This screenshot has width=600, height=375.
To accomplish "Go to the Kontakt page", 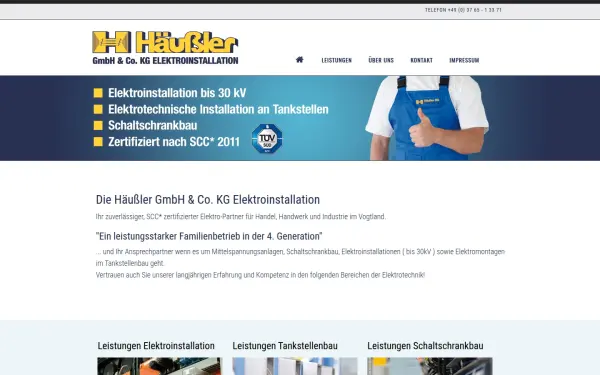I will [x=421, y=60].
